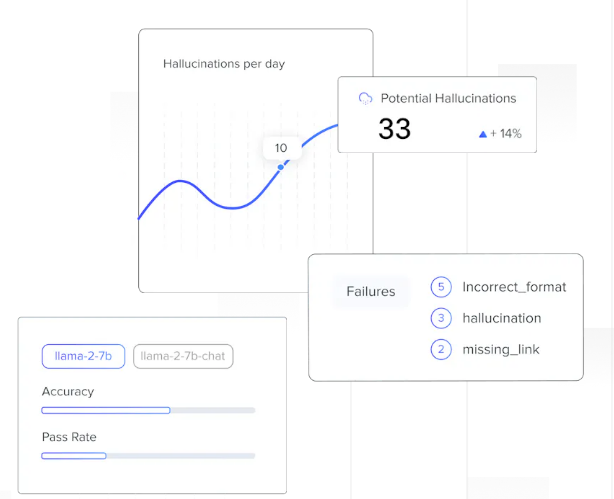The width and height of the screenshot is (614, 499).
Task: Click the Pass Rate progress bar
Action: click(148, 455)
